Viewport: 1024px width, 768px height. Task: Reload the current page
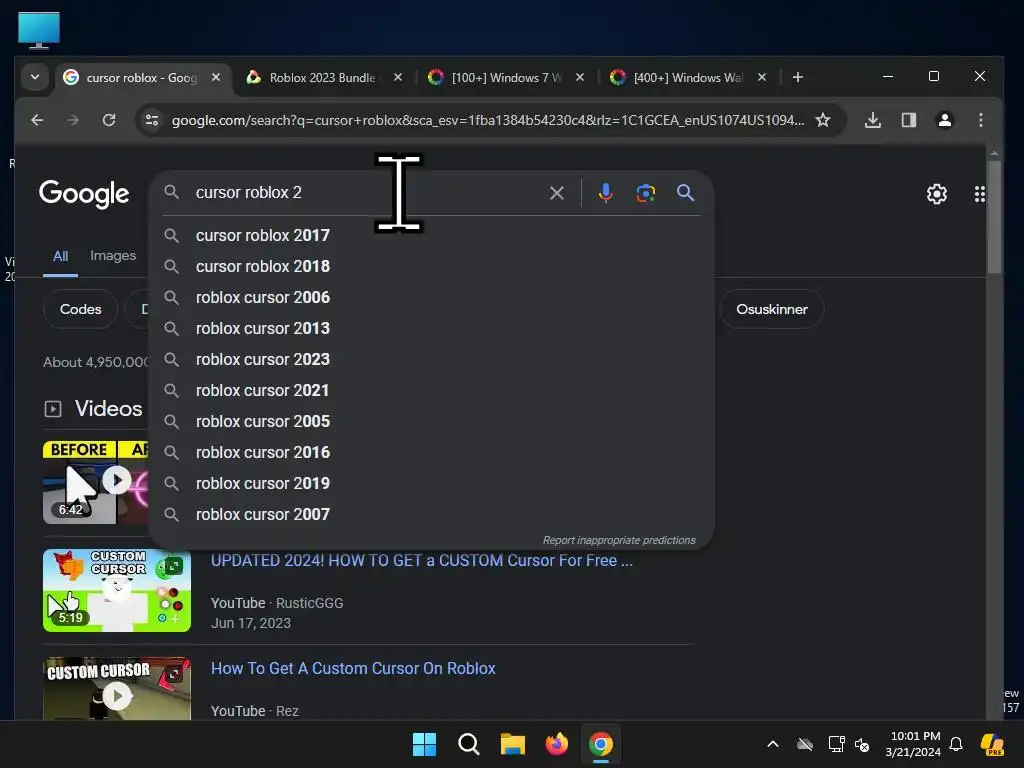(109, 120)
